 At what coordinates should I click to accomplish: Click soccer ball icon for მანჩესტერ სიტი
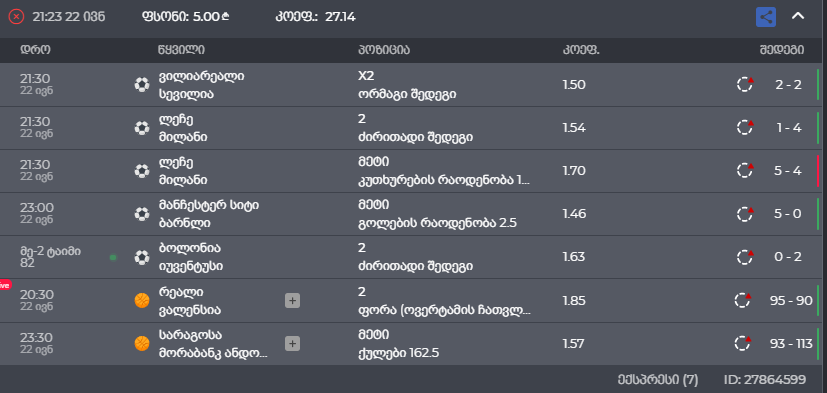141,214
